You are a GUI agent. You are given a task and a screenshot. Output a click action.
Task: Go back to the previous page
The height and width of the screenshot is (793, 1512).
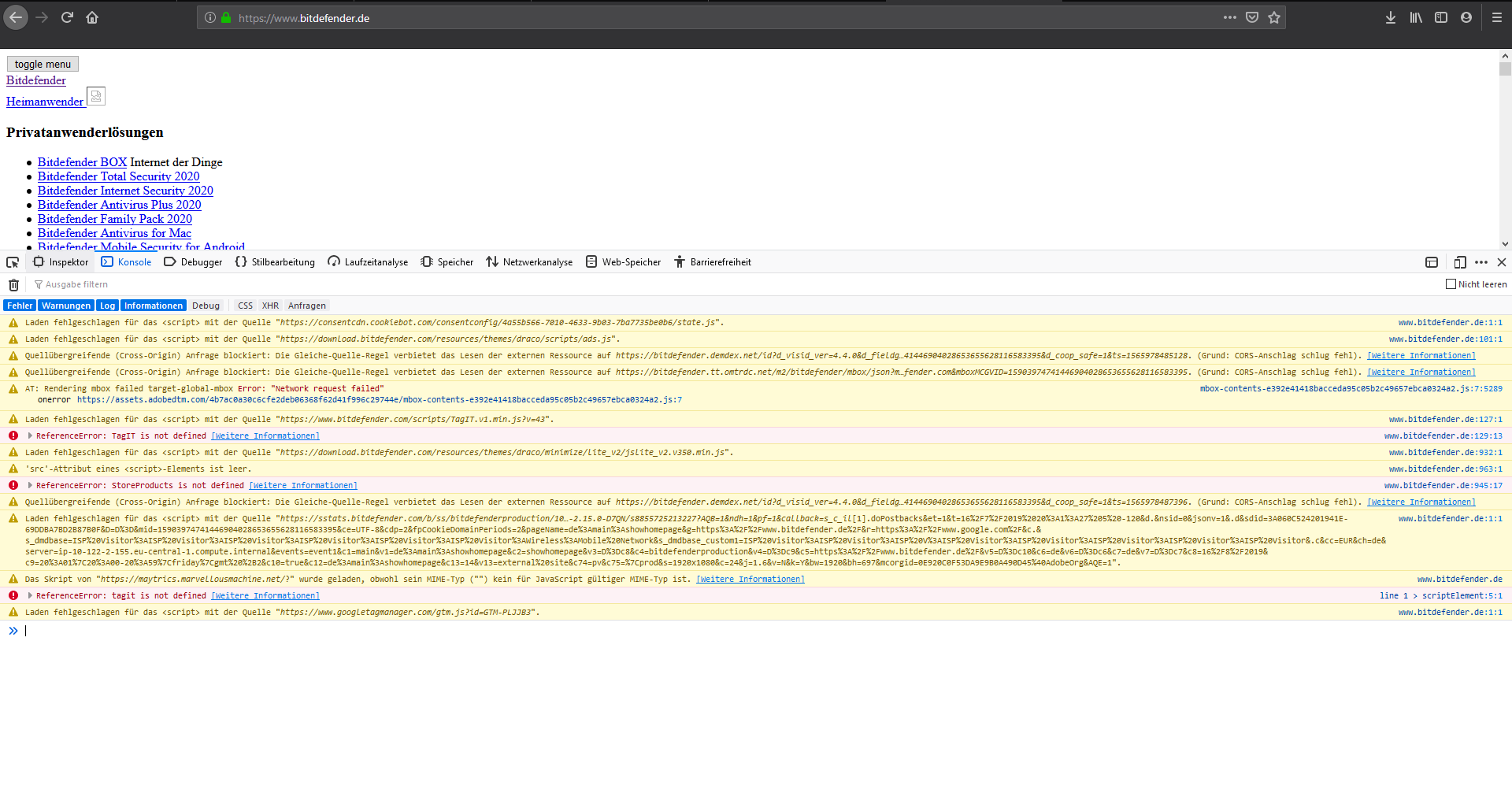click(16, 17)
